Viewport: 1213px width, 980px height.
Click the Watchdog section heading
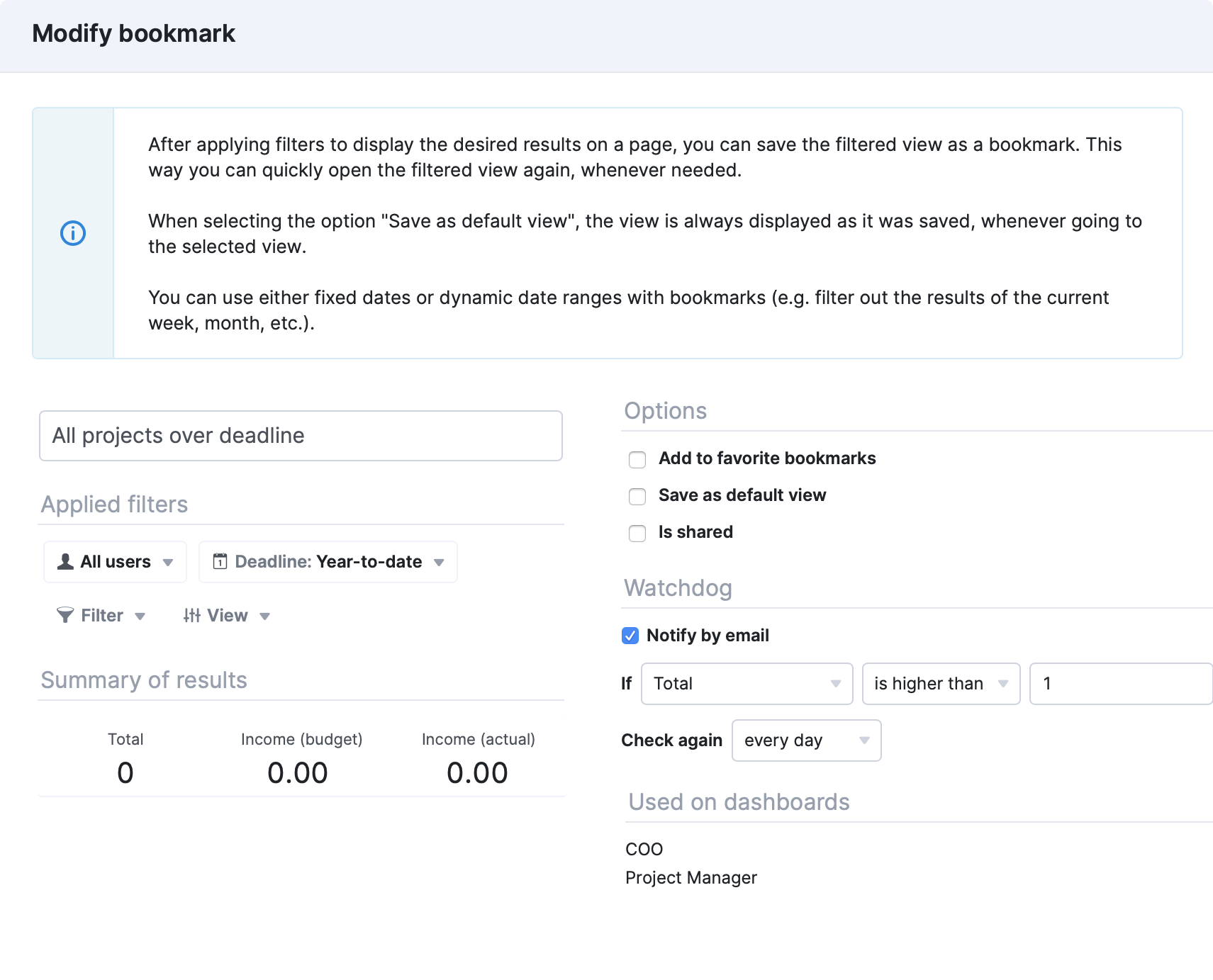coord(678,588)
